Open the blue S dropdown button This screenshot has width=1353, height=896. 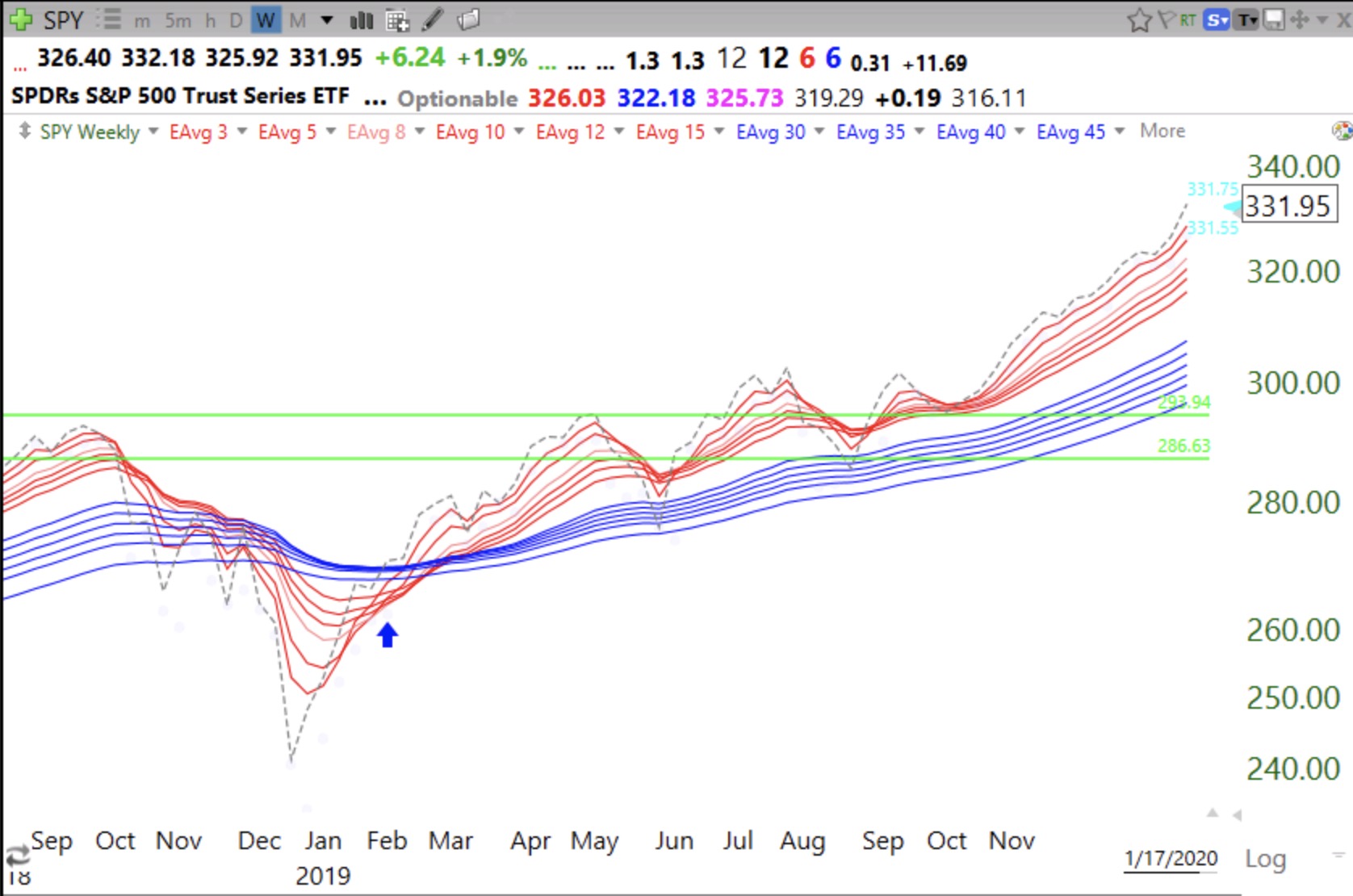pos(1216,19)
